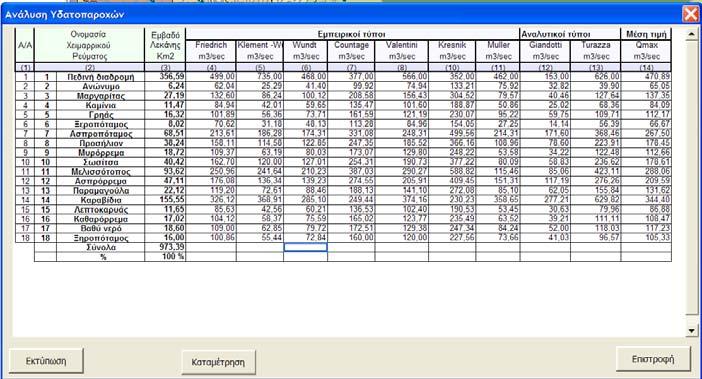This screenshot has width=702, height=379.
Task: Select the highlighted empty Wundt cell in Σύνολα row
Action: click(x=306, y=247)
